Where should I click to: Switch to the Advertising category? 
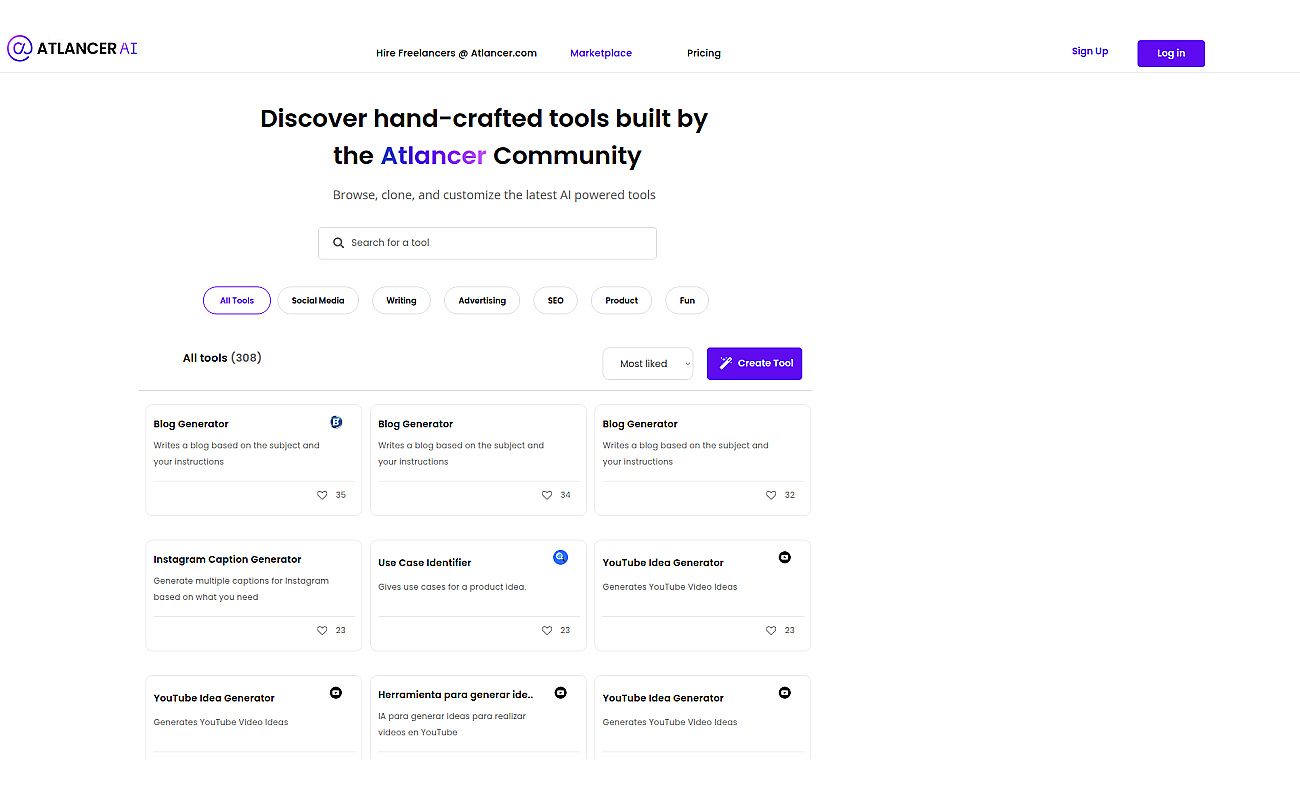click(482, 300)
